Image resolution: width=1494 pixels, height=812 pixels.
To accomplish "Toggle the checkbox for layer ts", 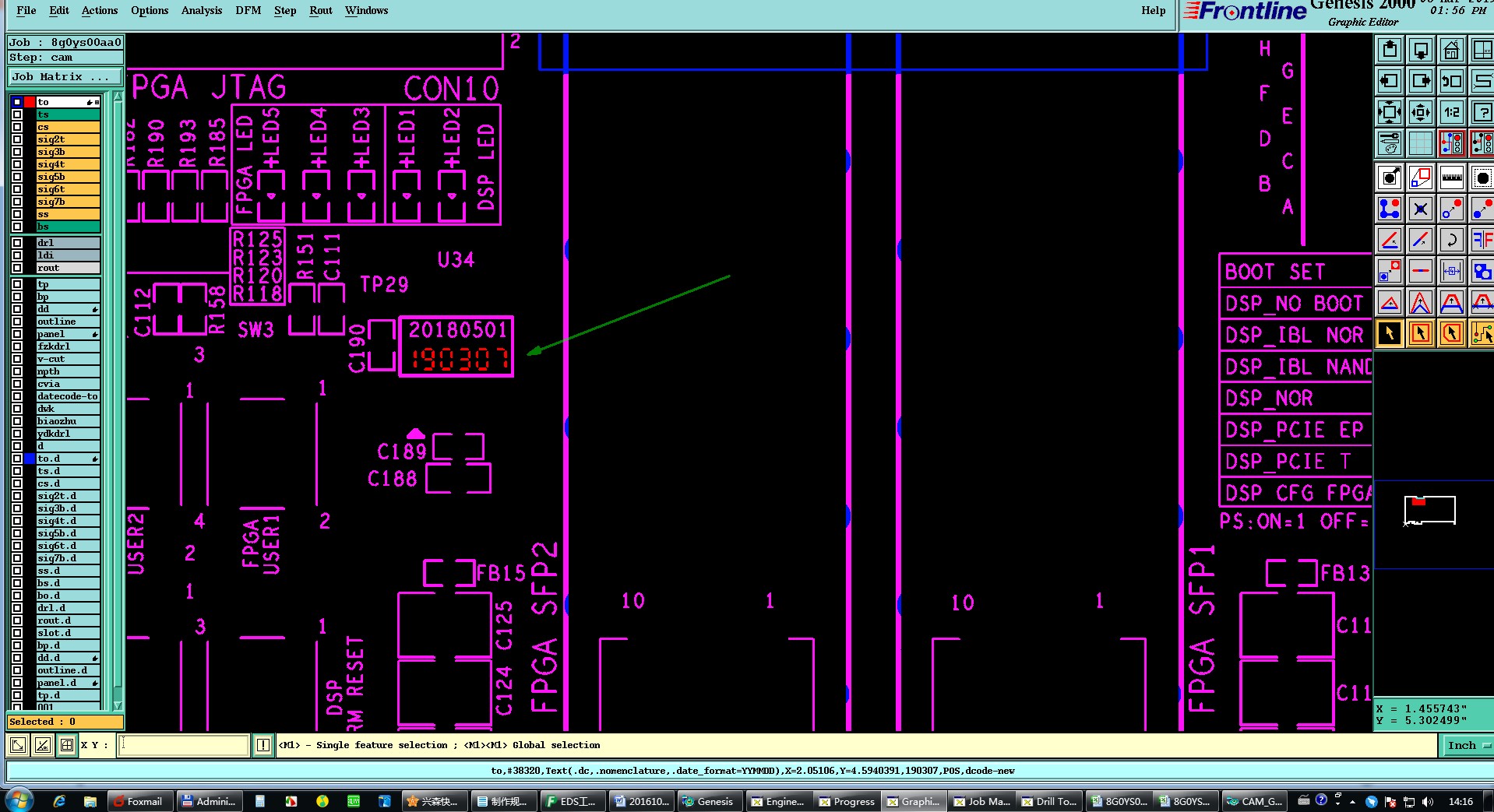I will [17, 114].
